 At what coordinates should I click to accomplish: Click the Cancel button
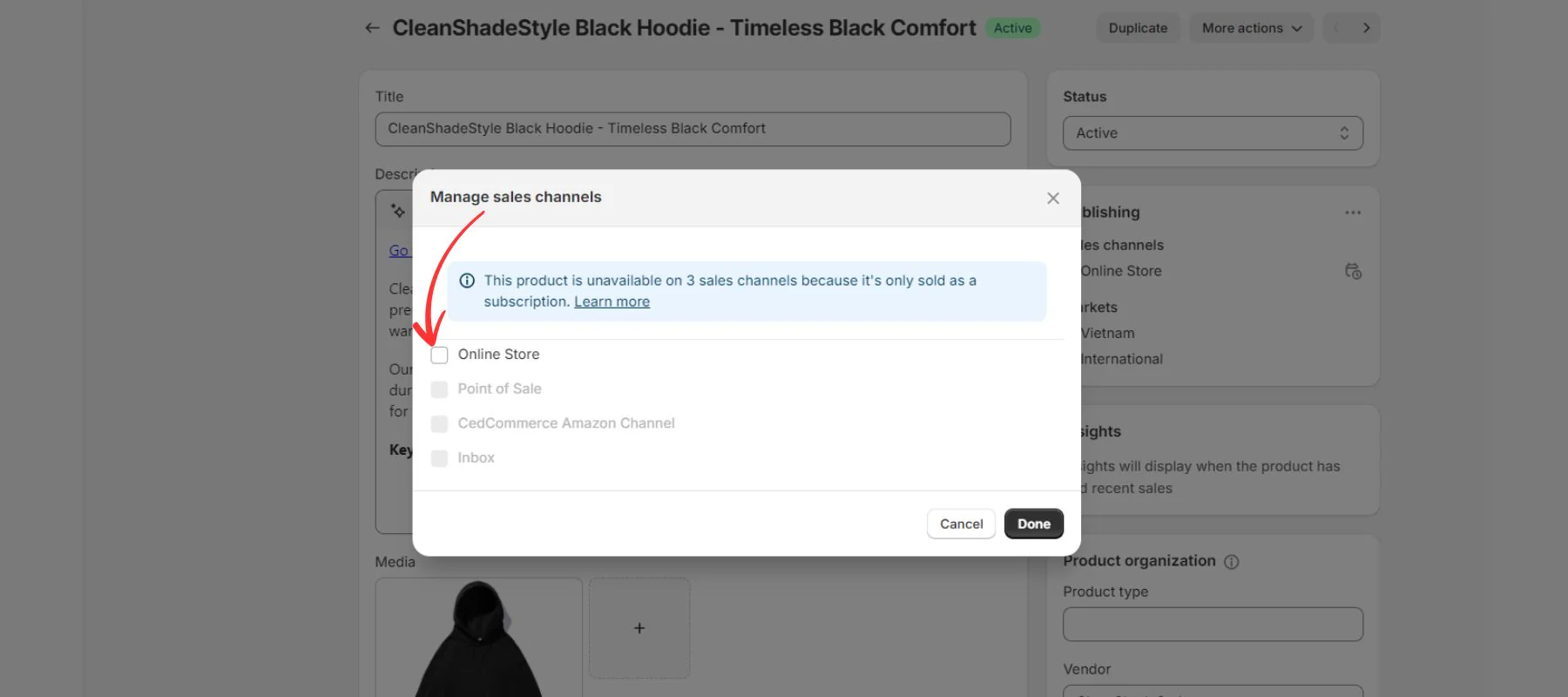(x=962, y=524)
